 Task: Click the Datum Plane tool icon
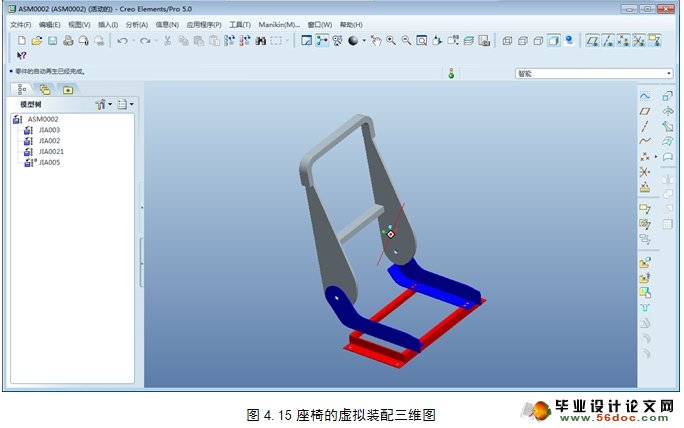point(645,111)
